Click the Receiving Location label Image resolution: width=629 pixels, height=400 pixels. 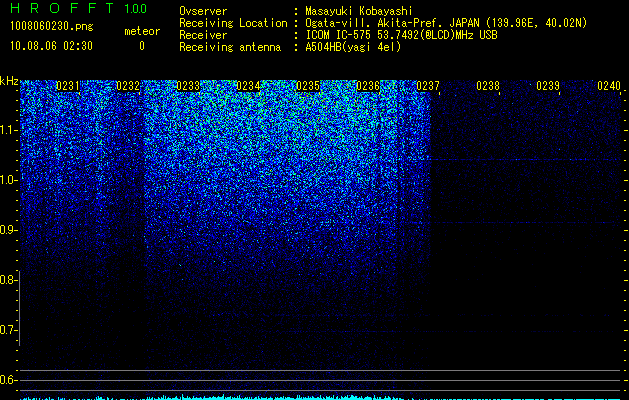tap(233, 23)
